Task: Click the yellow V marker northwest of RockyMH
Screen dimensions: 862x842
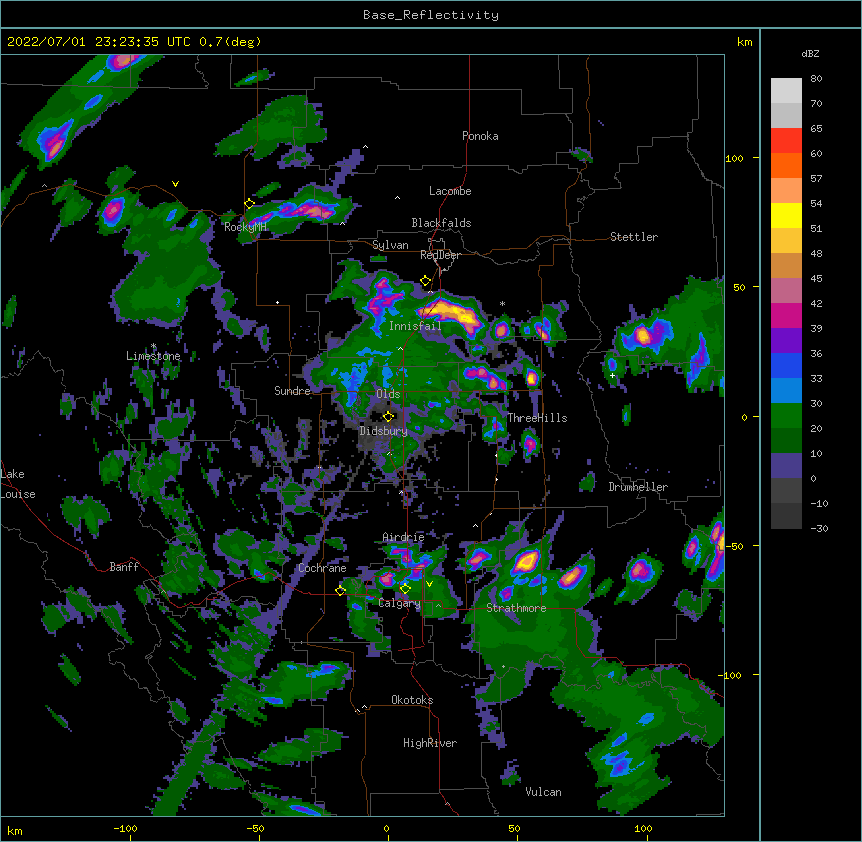Action: (x=175, y=184)
